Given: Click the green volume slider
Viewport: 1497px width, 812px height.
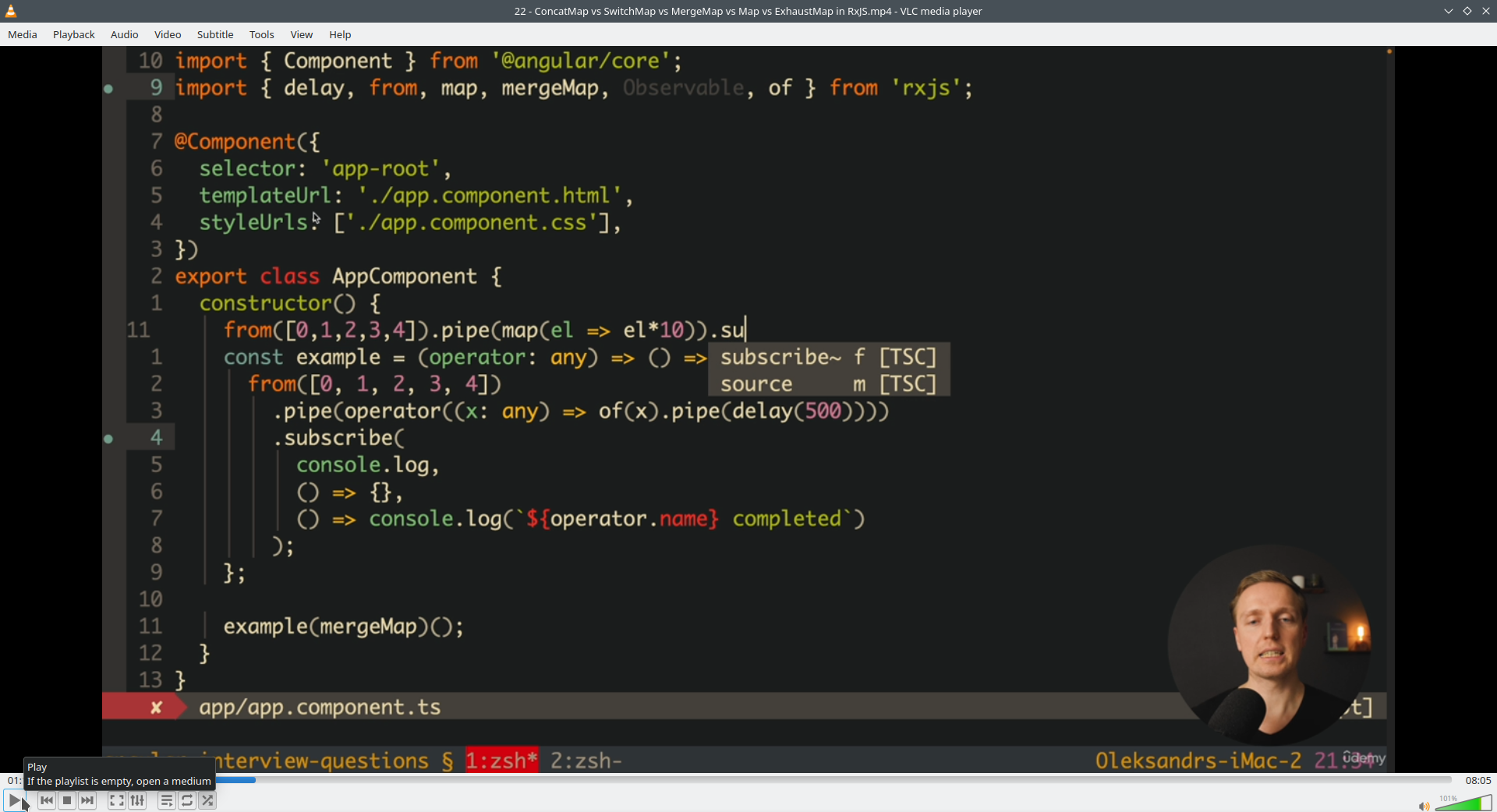Looking at the screenshot, I should (x=1463, y=803).
